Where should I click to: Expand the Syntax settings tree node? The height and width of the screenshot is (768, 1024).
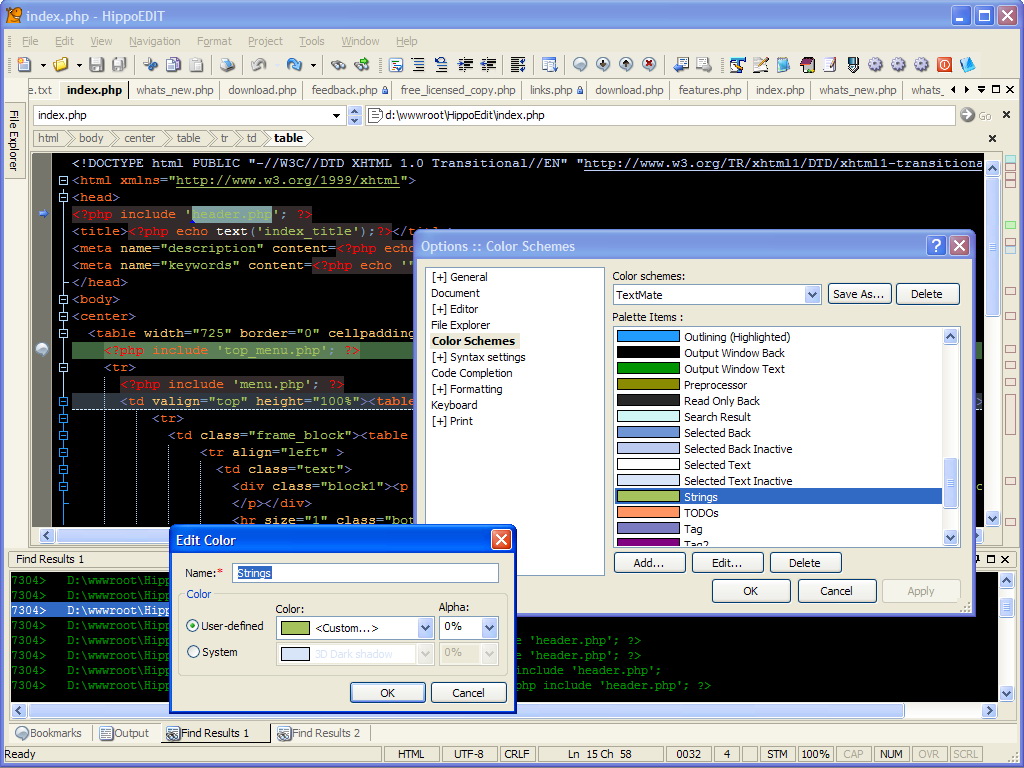coord(439,357)
